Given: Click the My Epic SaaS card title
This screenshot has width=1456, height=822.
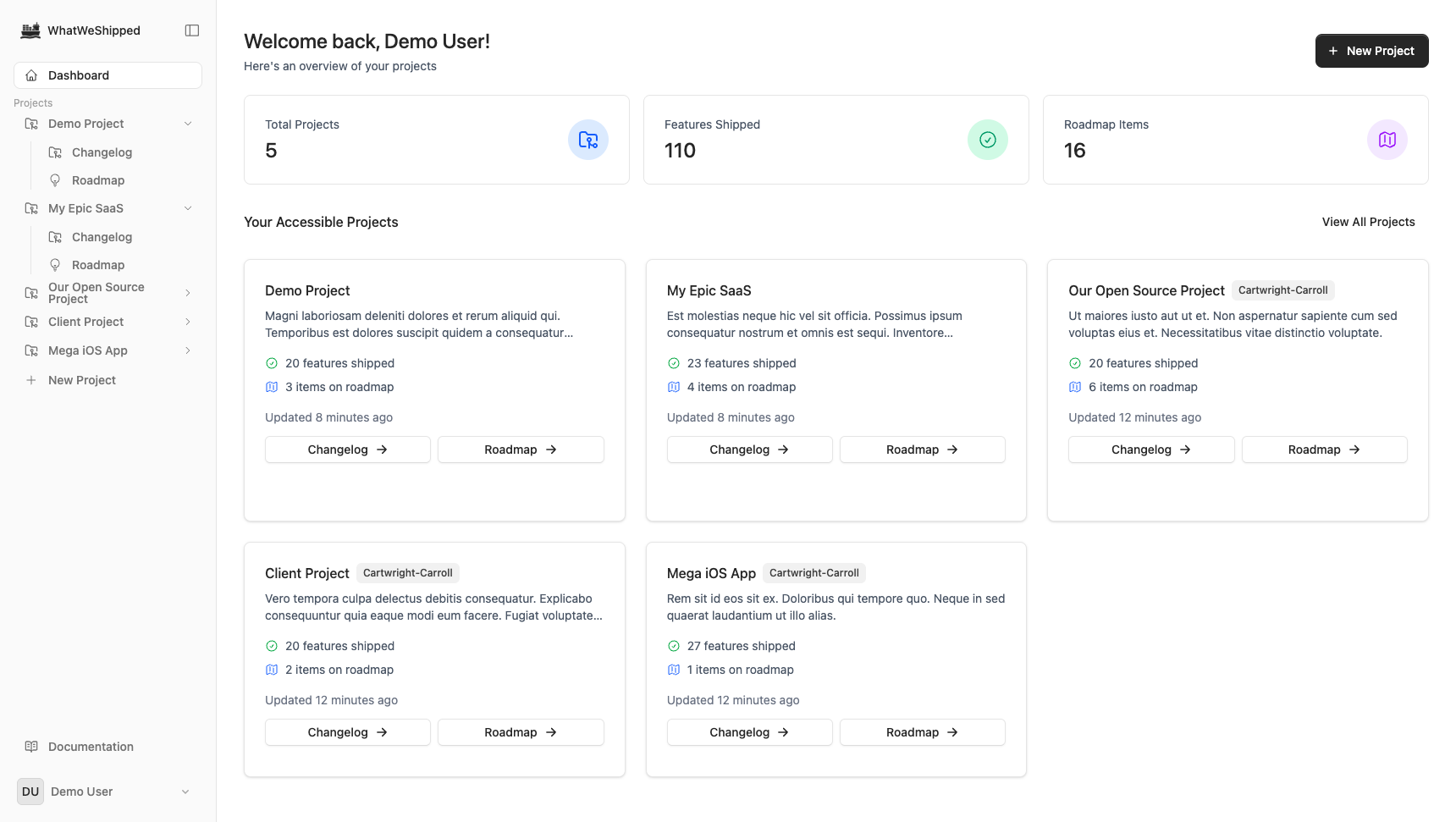Looking at the screenshot, I should click(709, 290).
